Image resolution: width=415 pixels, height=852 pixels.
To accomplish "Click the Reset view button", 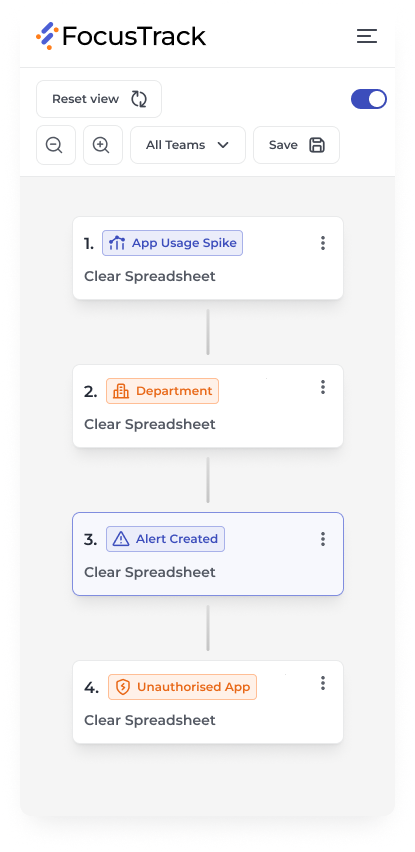I will point(99,99).
